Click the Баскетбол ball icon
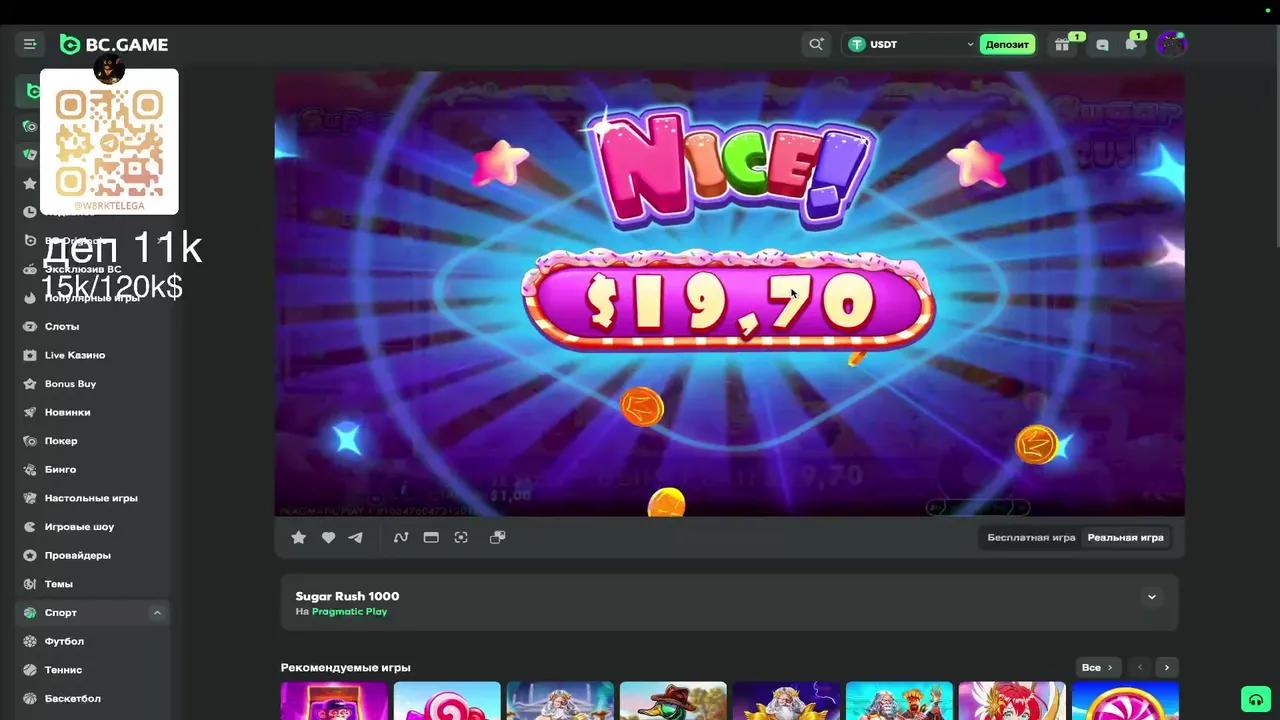The image size is (1280, 720). (30, 698)
